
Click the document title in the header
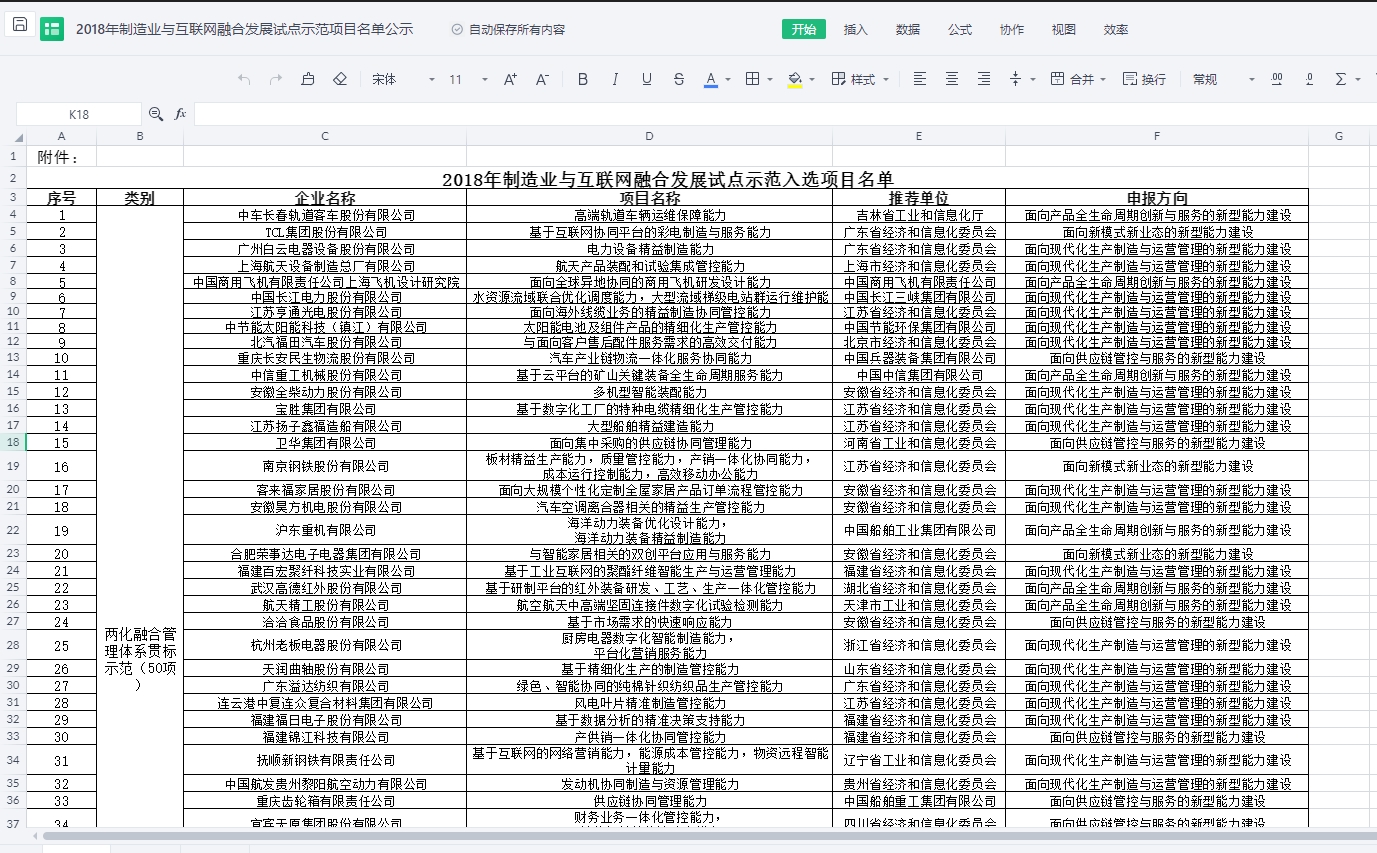click(245, 30)
